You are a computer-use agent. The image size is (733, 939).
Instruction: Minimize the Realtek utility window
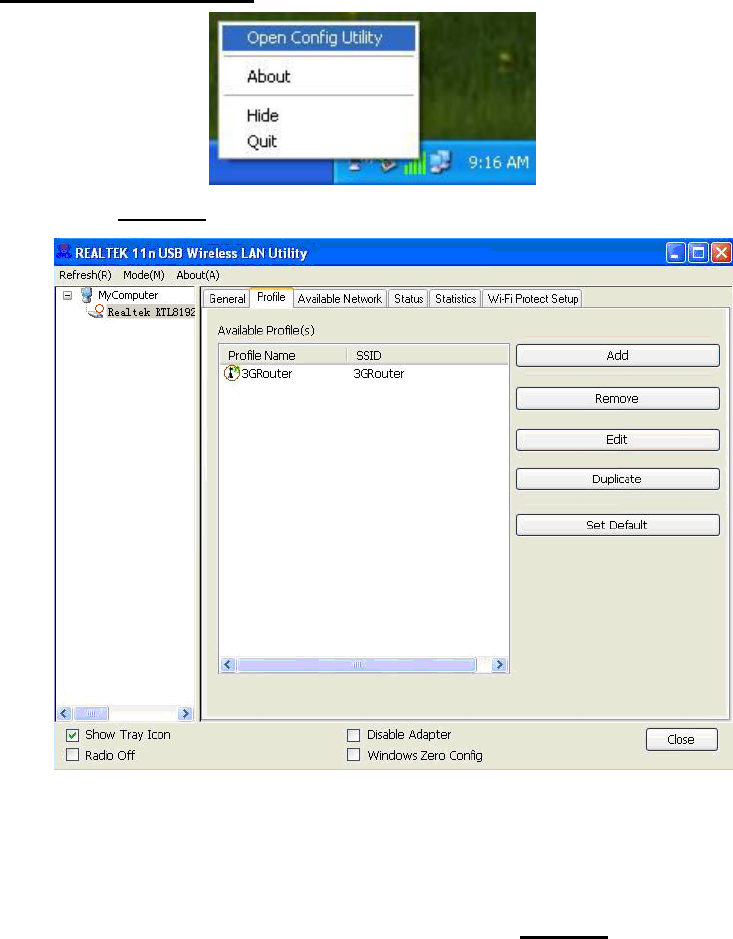tap(676, 253)
